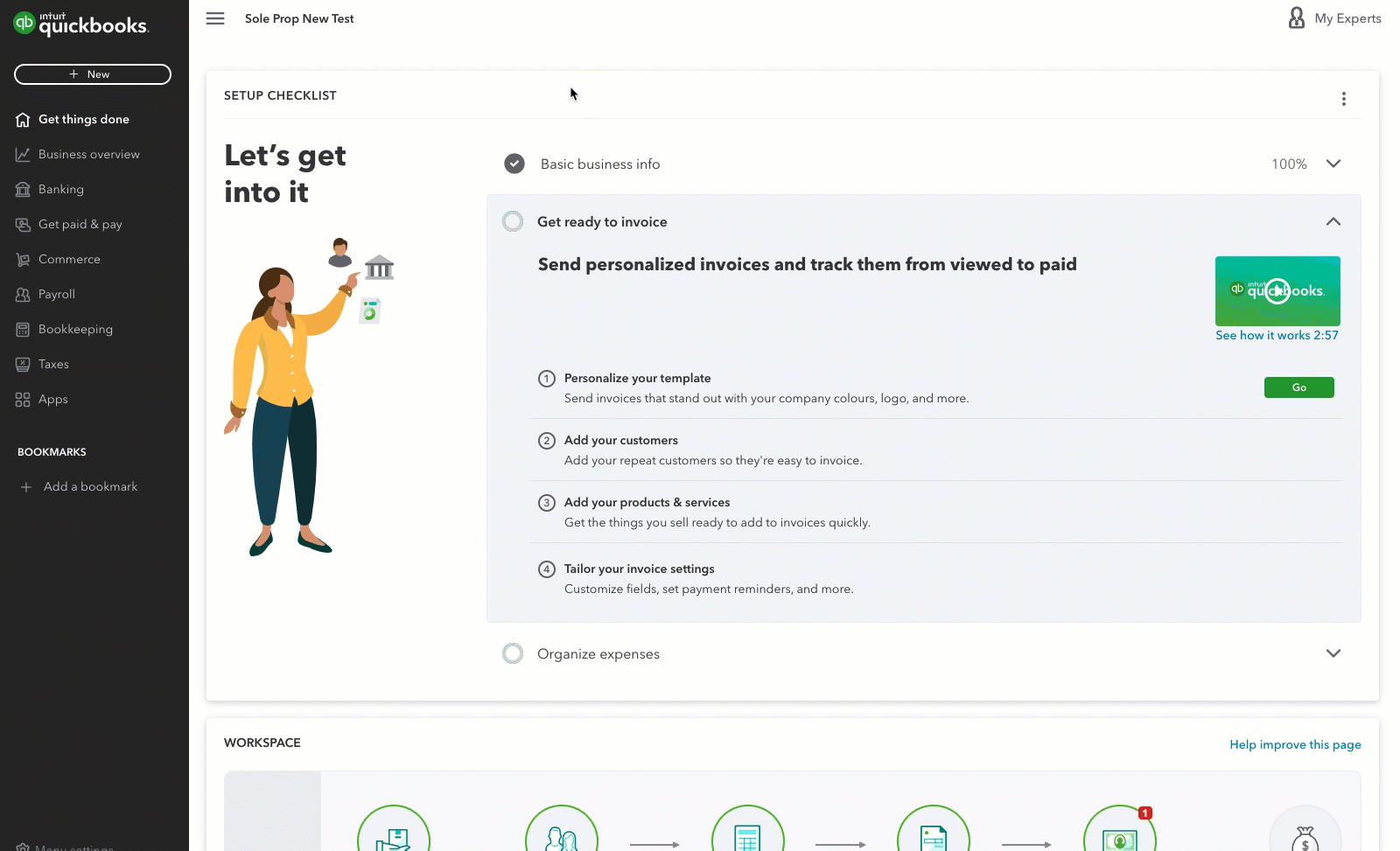This screenshot has width=1400, height=851.
Task: Expand the Organize expenses section
Action: click(1333, 653)
